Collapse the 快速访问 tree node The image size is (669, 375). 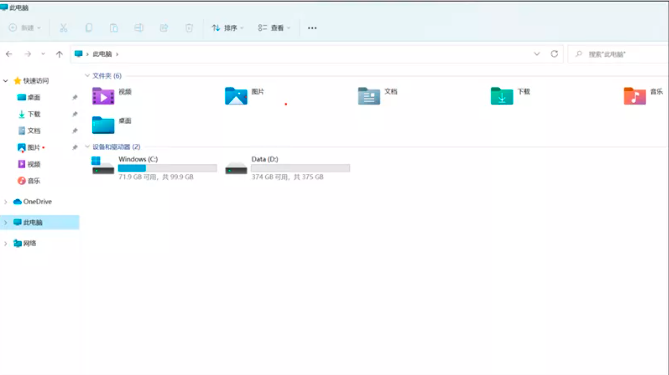(6, 81)
